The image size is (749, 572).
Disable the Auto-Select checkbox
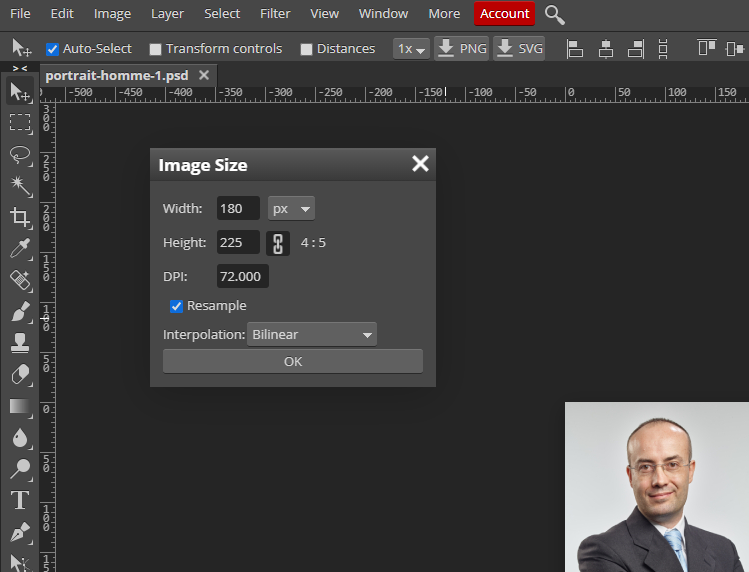coord(53,49)
